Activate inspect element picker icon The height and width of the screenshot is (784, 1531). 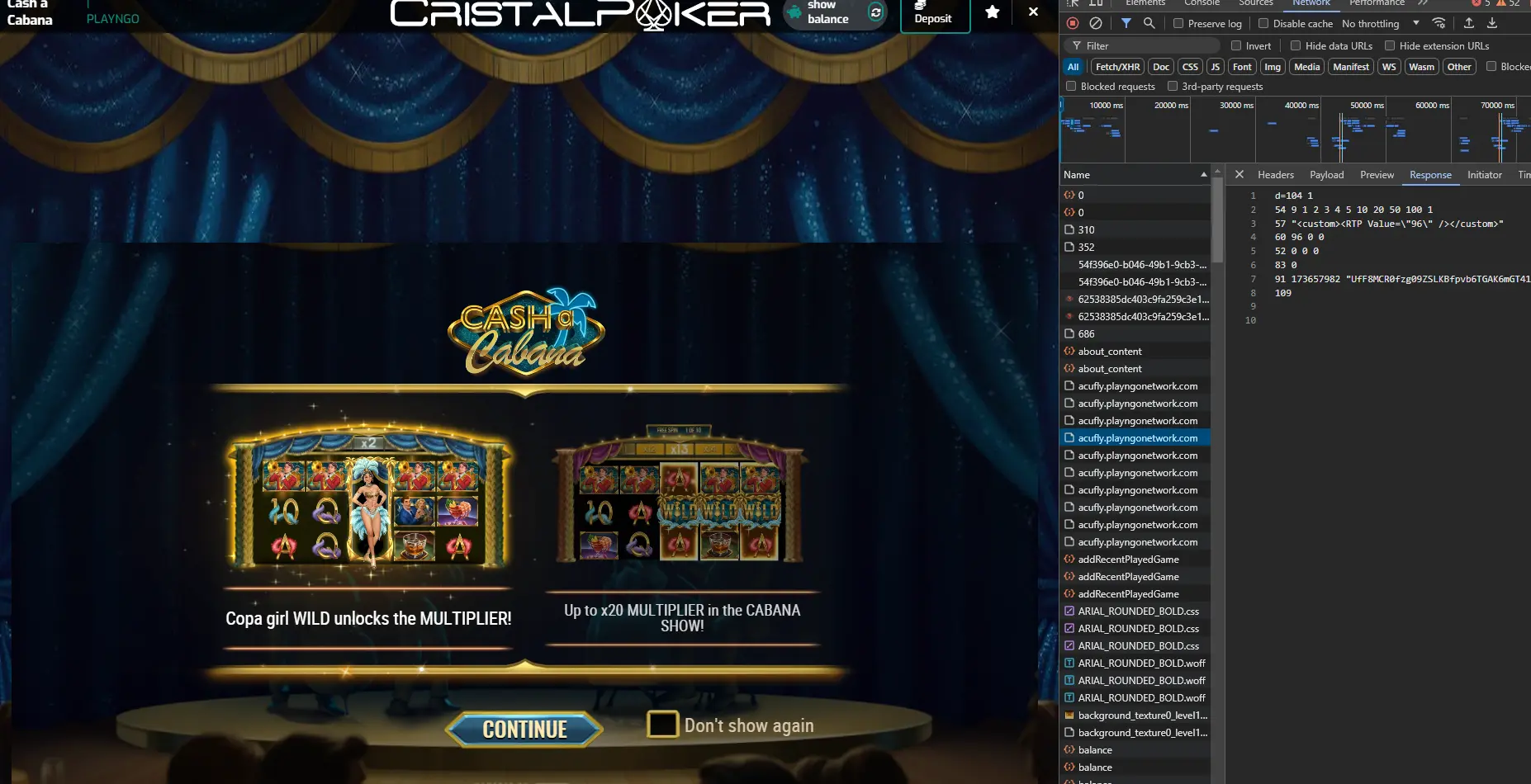point(1073,3)
